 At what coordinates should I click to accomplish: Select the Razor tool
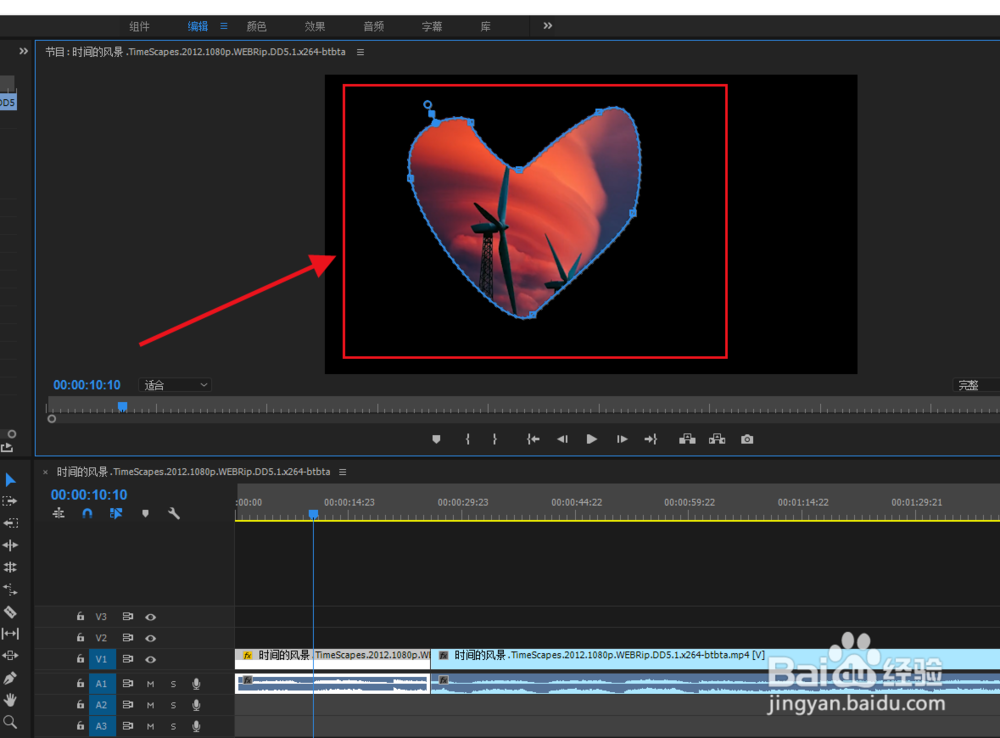pyautogui.click(x=10, y=612)
